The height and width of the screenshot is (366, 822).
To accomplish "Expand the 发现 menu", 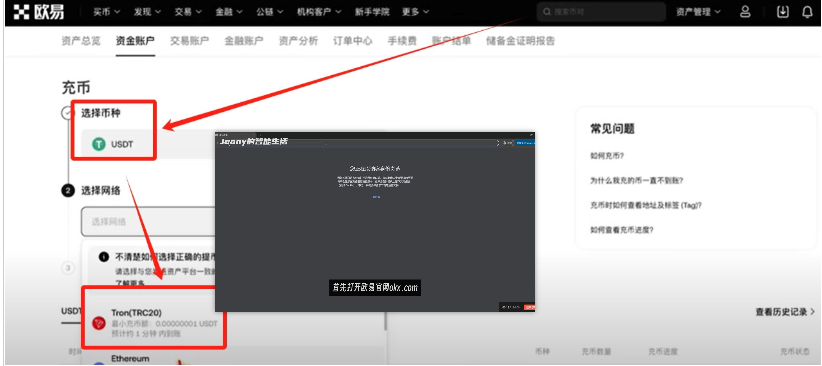I will click(147, 12).
